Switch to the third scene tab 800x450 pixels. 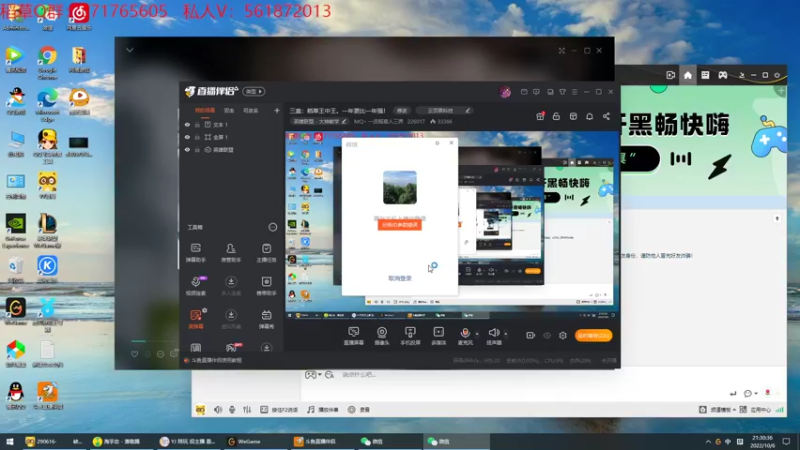pyautogui.click(x=251, y=110)
